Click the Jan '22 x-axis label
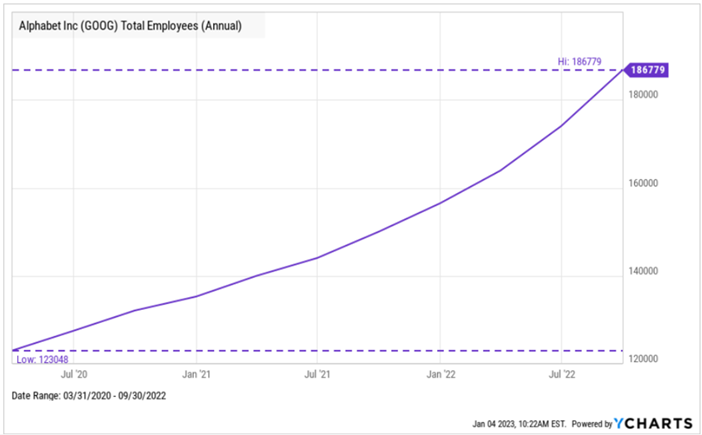Screen dimensions: 702x435 pyautogui.click(x=441, y=374)
